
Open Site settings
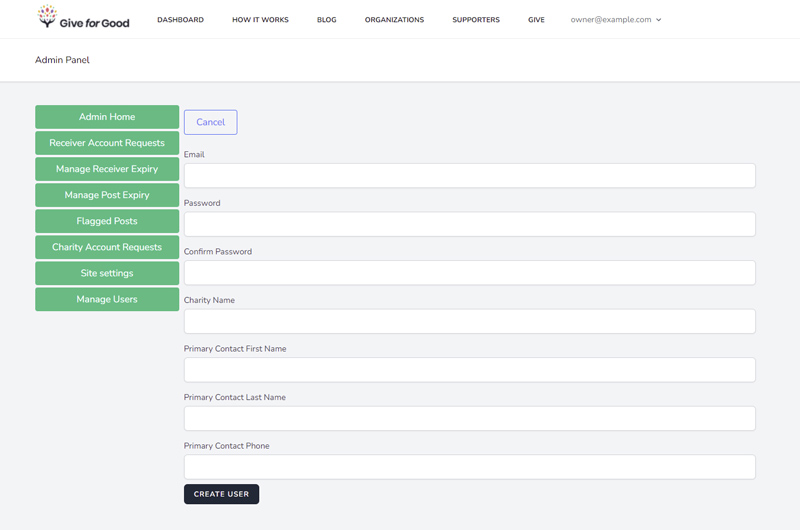[107, 273]
